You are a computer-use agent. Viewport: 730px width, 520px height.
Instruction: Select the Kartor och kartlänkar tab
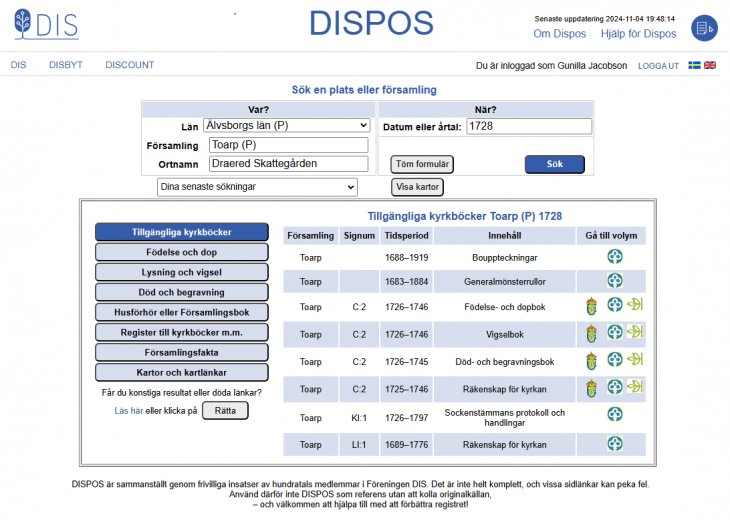182,372
